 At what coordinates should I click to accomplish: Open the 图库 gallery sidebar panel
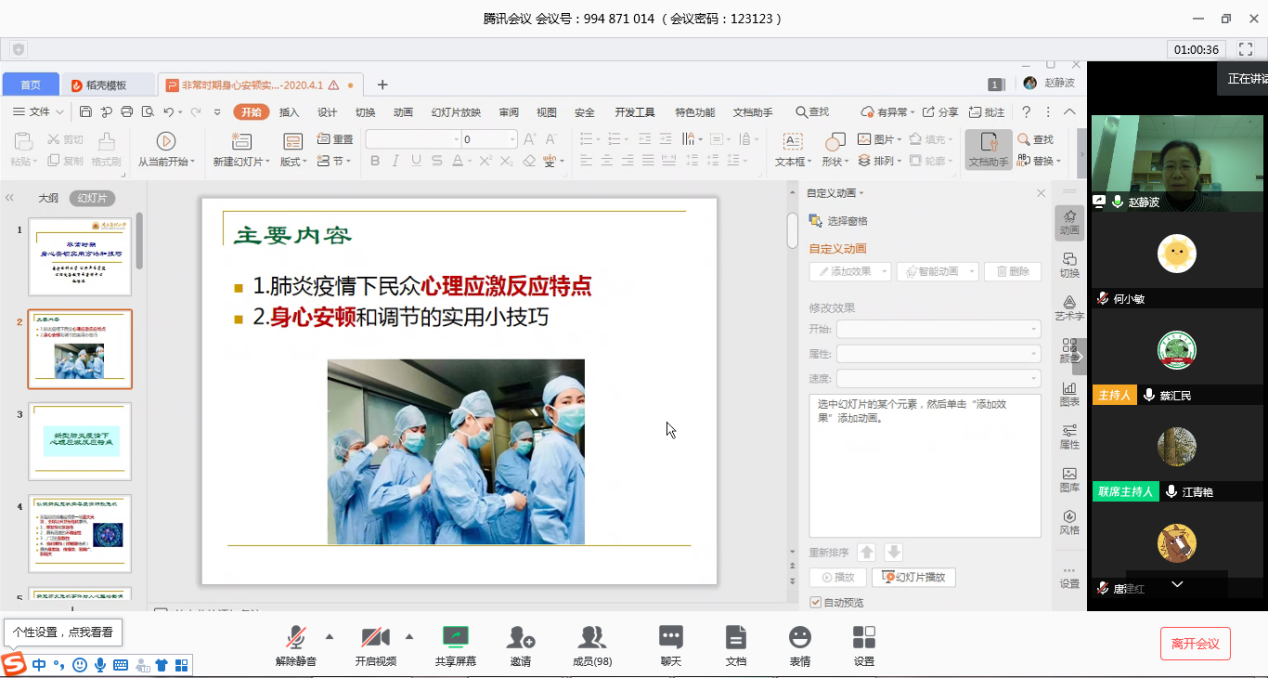tap(1069, 480)
